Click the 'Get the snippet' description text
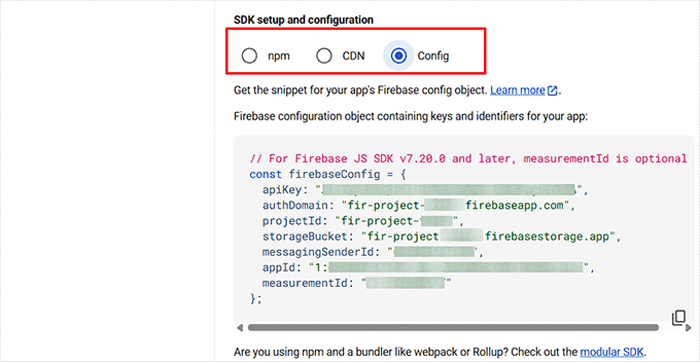The height and width of the screenshot is (362, 700). [361, 91]
